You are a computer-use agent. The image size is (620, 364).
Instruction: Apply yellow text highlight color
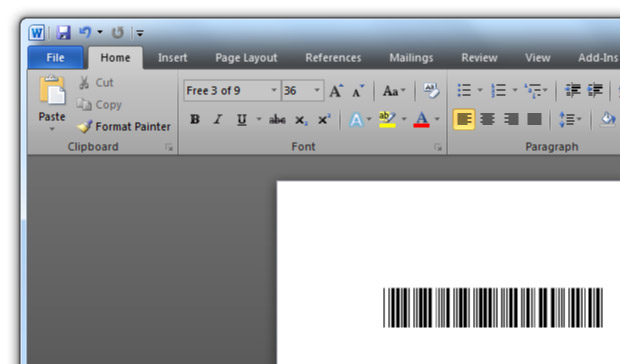pyautogui.click(x=387, y=119)
